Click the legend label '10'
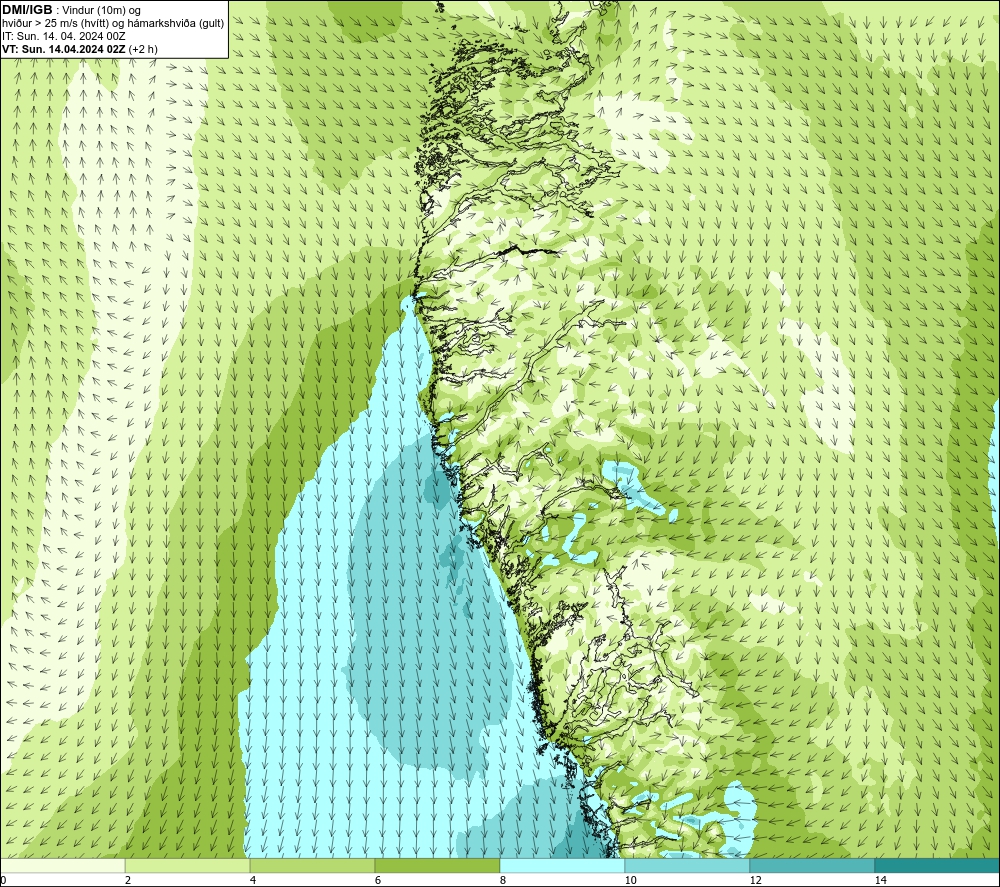Image resolution: width=1000 pixels, height=887 pixels. point(631,880)
